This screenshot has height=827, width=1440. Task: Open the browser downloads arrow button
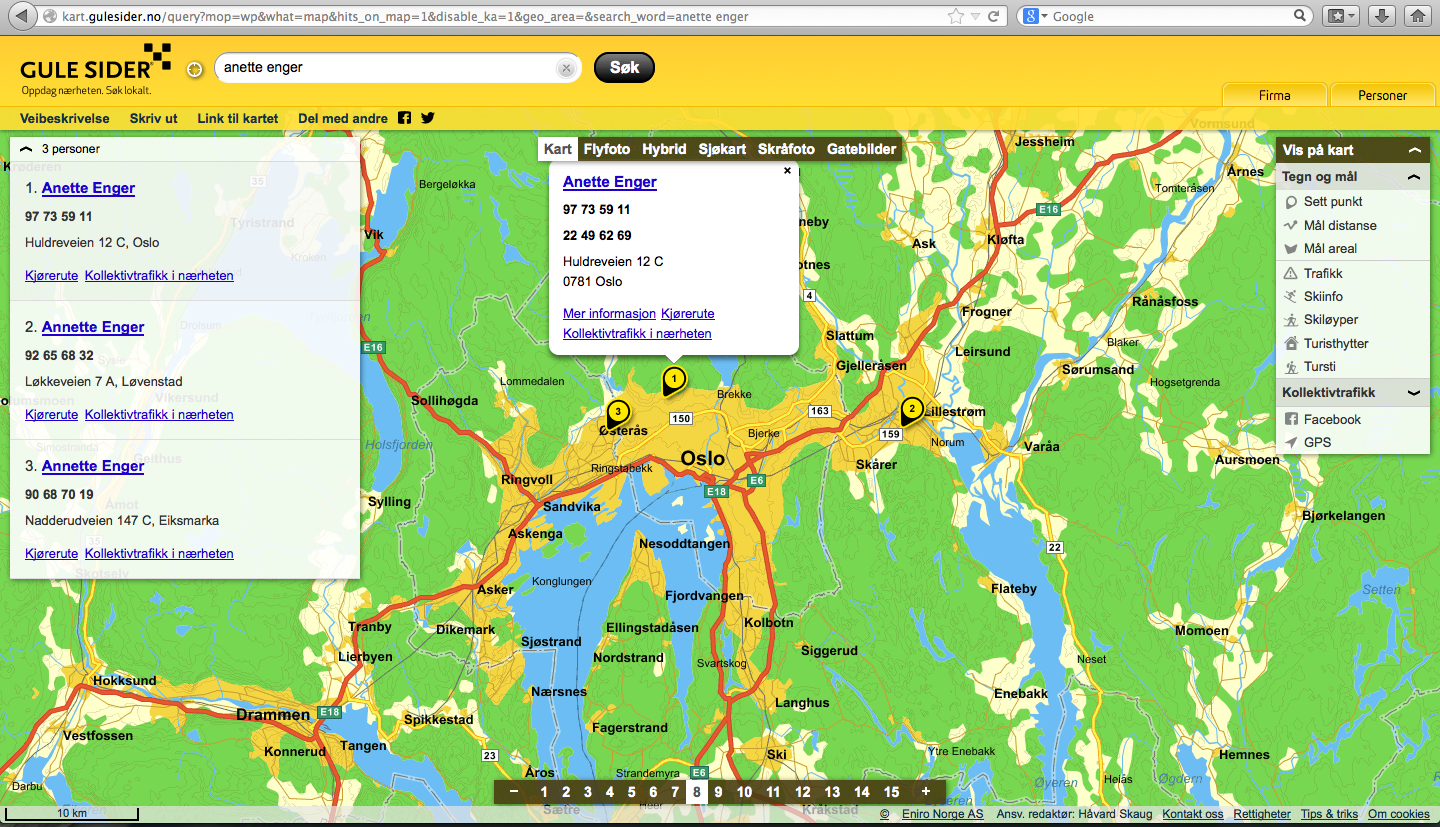click(1381, 16)
